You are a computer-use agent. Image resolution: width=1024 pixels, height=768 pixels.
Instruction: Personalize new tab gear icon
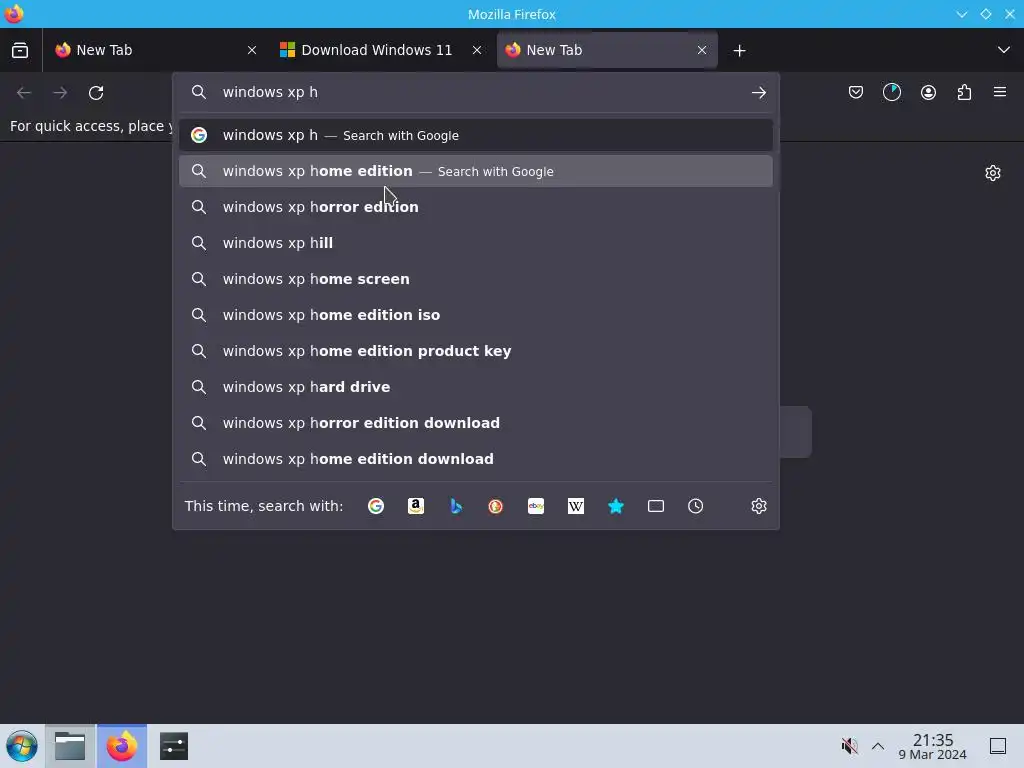pyautogui.click(x=993, y=173)
